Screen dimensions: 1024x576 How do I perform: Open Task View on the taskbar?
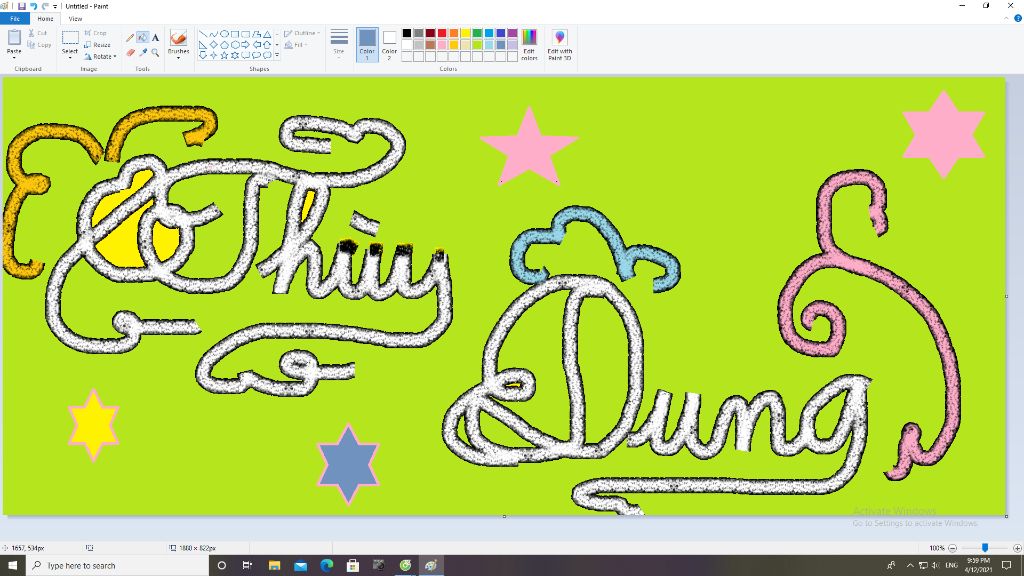(x=247, y=566)
